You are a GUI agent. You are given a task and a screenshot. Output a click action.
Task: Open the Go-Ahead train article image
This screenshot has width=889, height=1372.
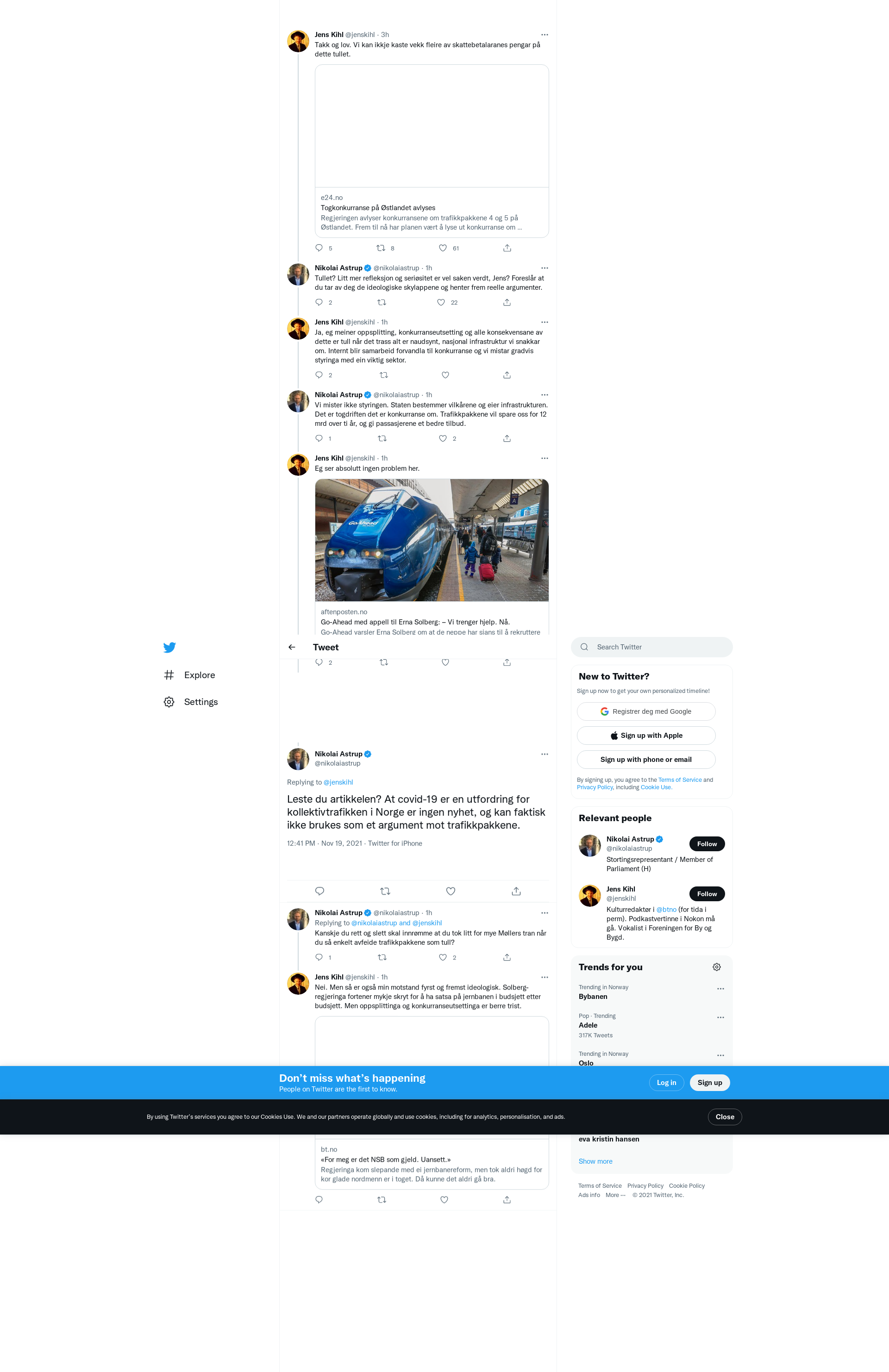click(431, 540)
